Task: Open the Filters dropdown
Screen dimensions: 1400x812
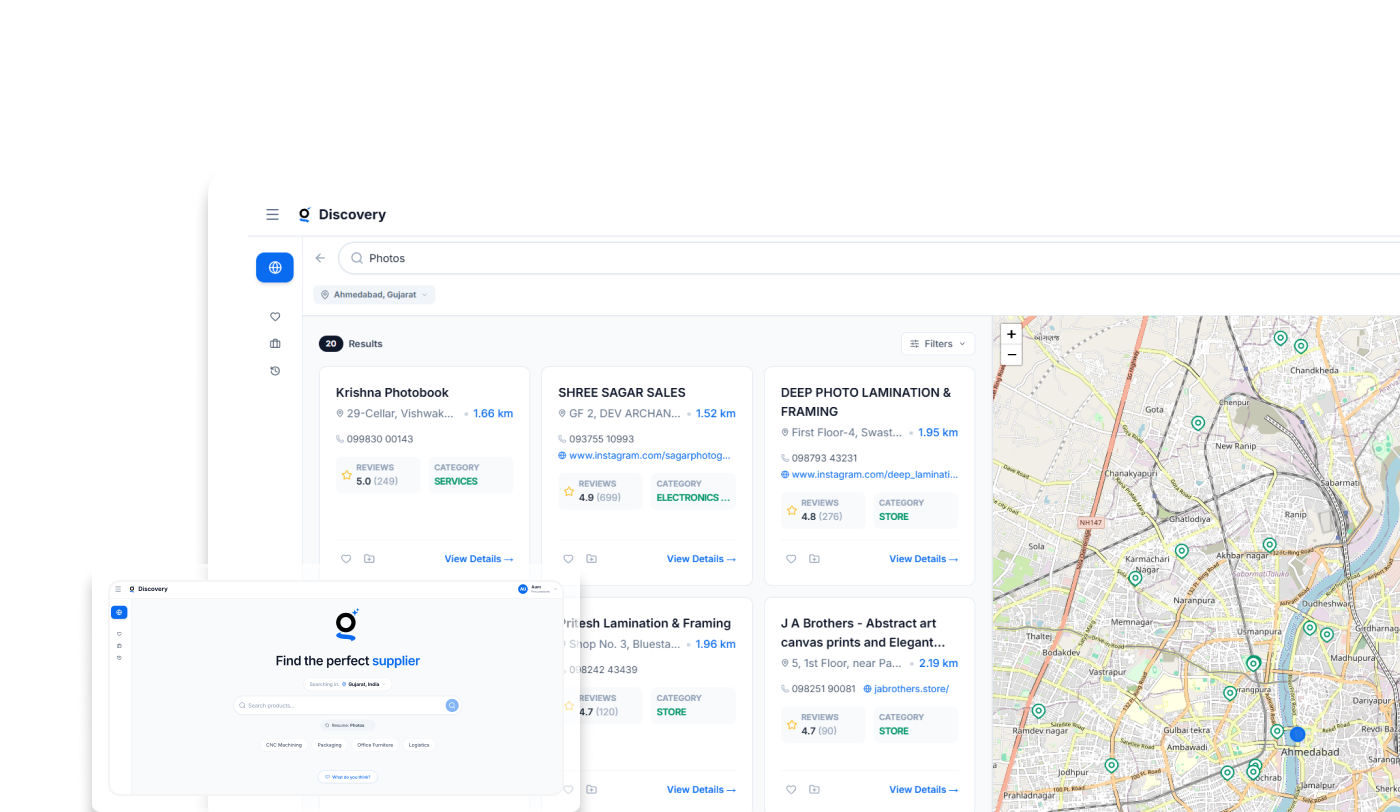Action: click(x=938, y=344)
